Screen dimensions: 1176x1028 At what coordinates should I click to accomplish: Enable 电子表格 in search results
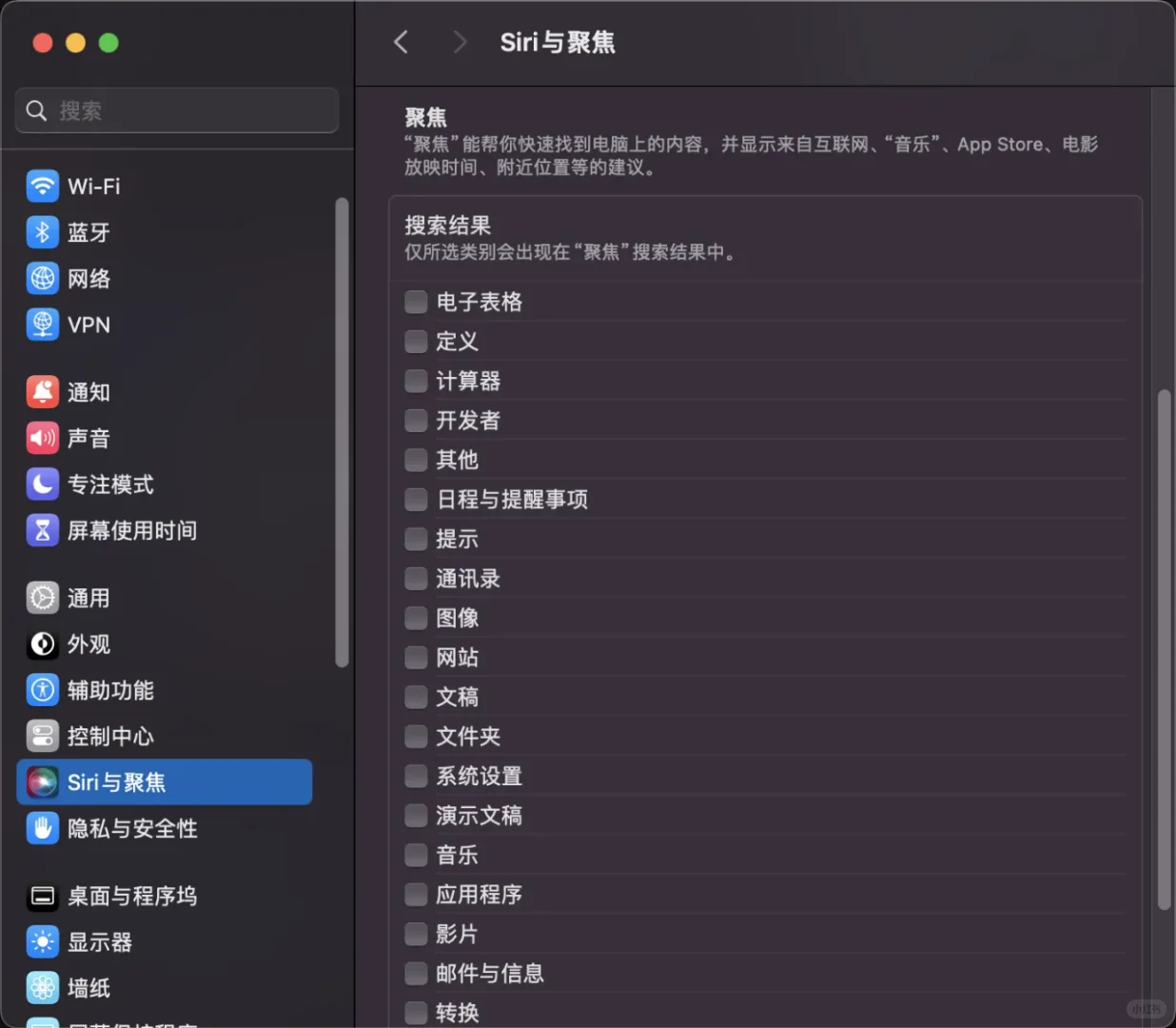coord(416,301)
